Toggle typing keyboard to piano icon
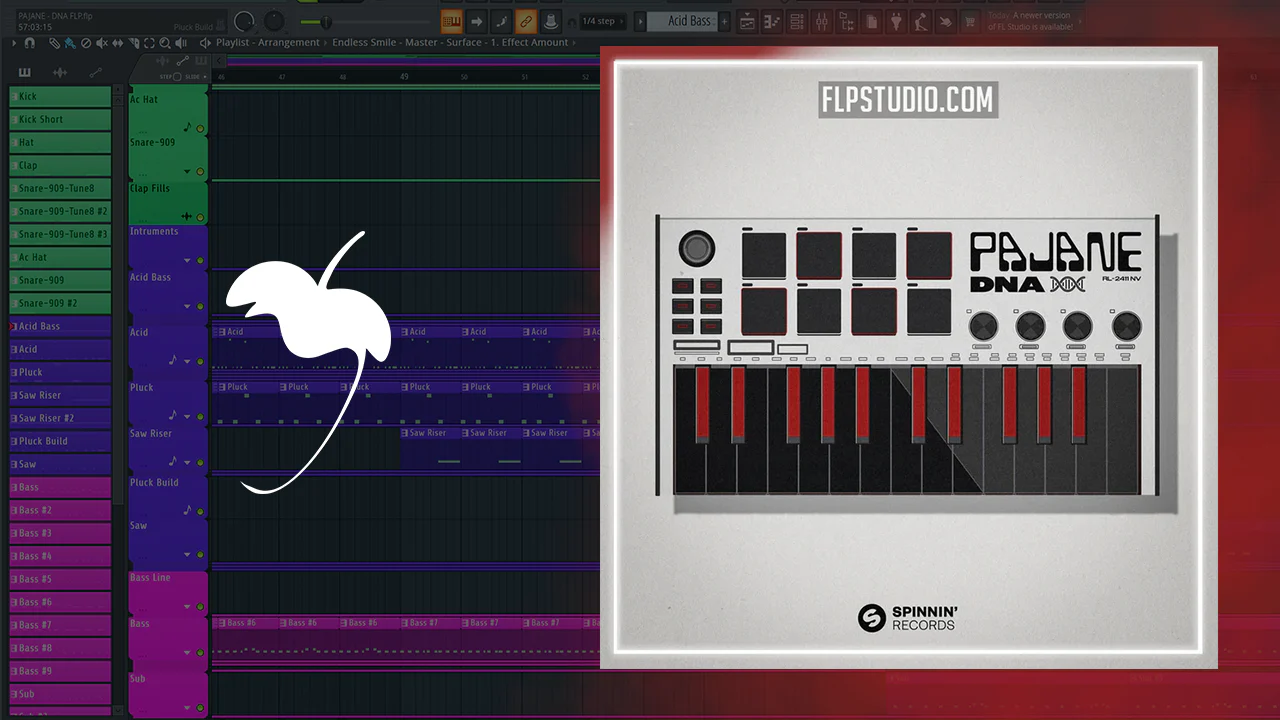 coord(452,21)
